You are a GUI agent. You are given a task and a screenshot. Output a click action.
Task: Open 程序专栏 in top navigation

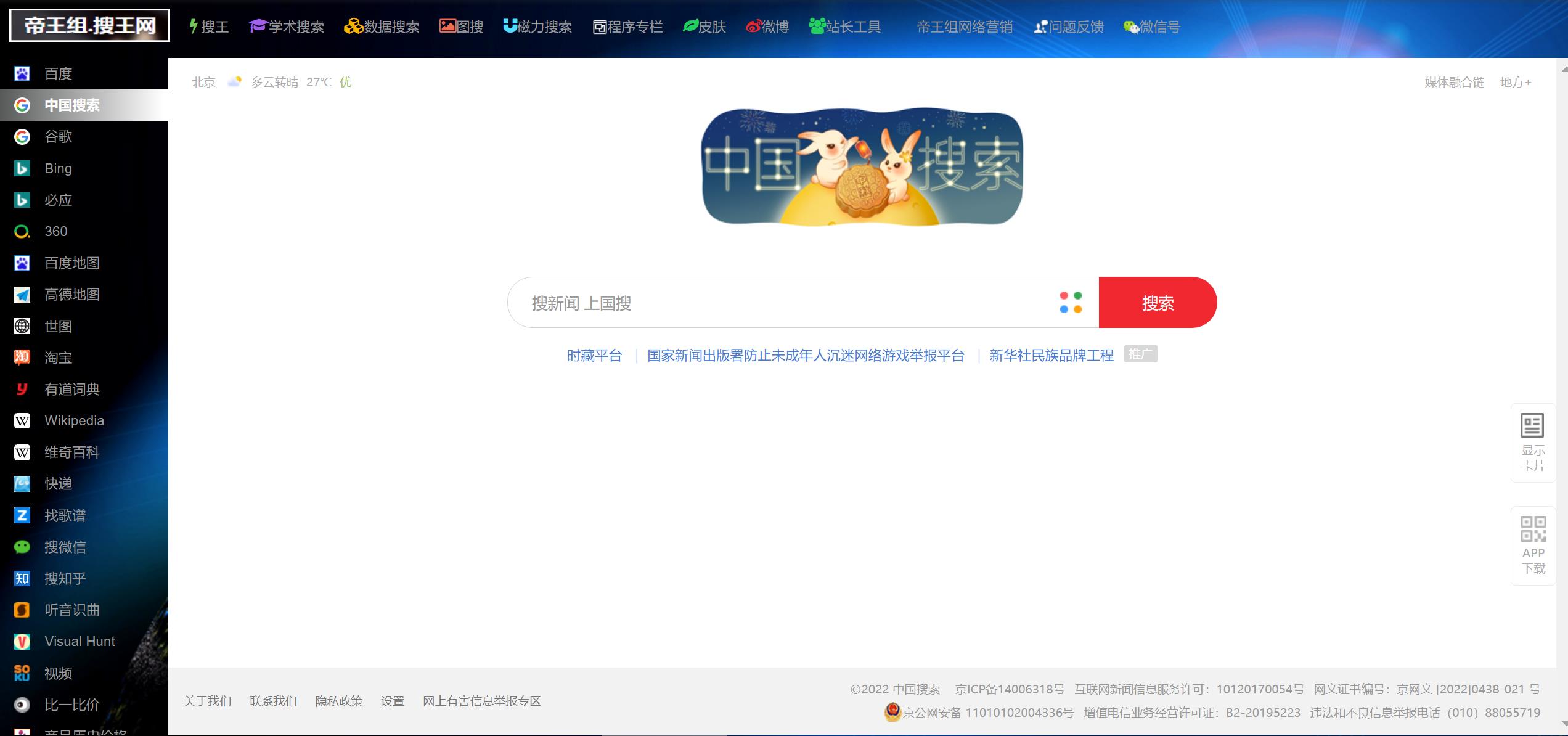pos(627,27)
